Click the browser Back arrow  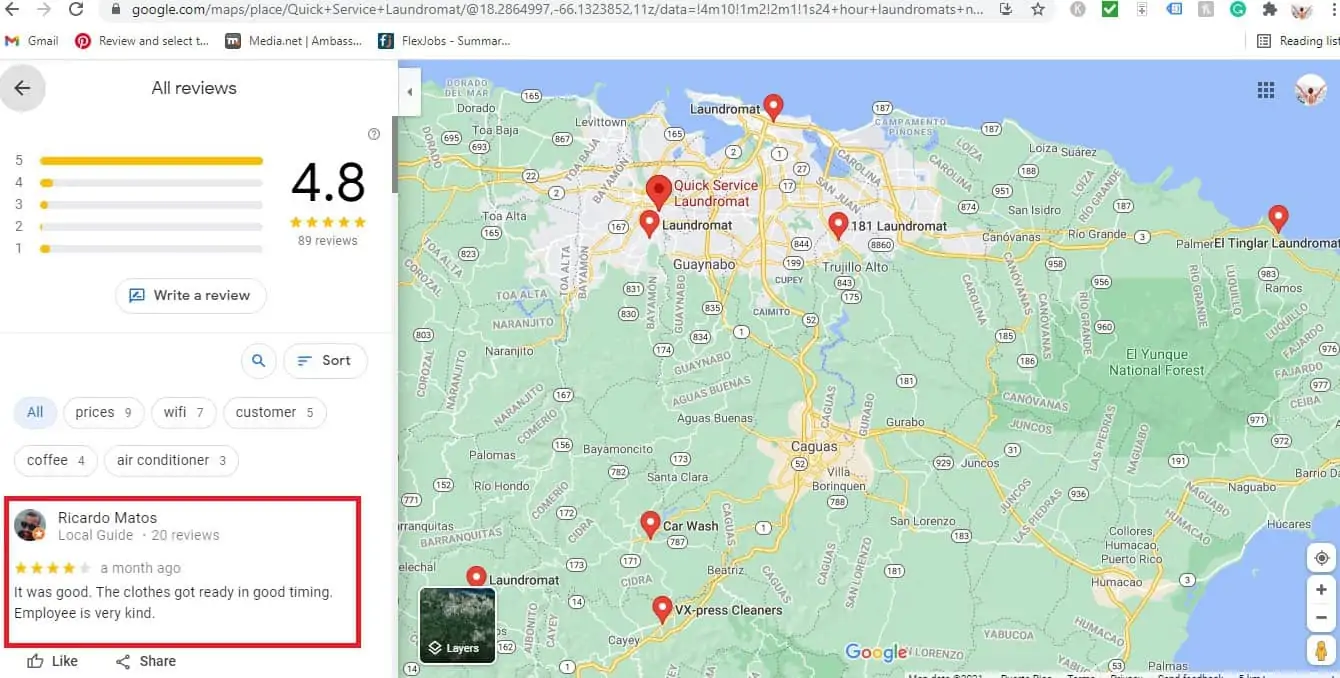click(x=14, y=9)
